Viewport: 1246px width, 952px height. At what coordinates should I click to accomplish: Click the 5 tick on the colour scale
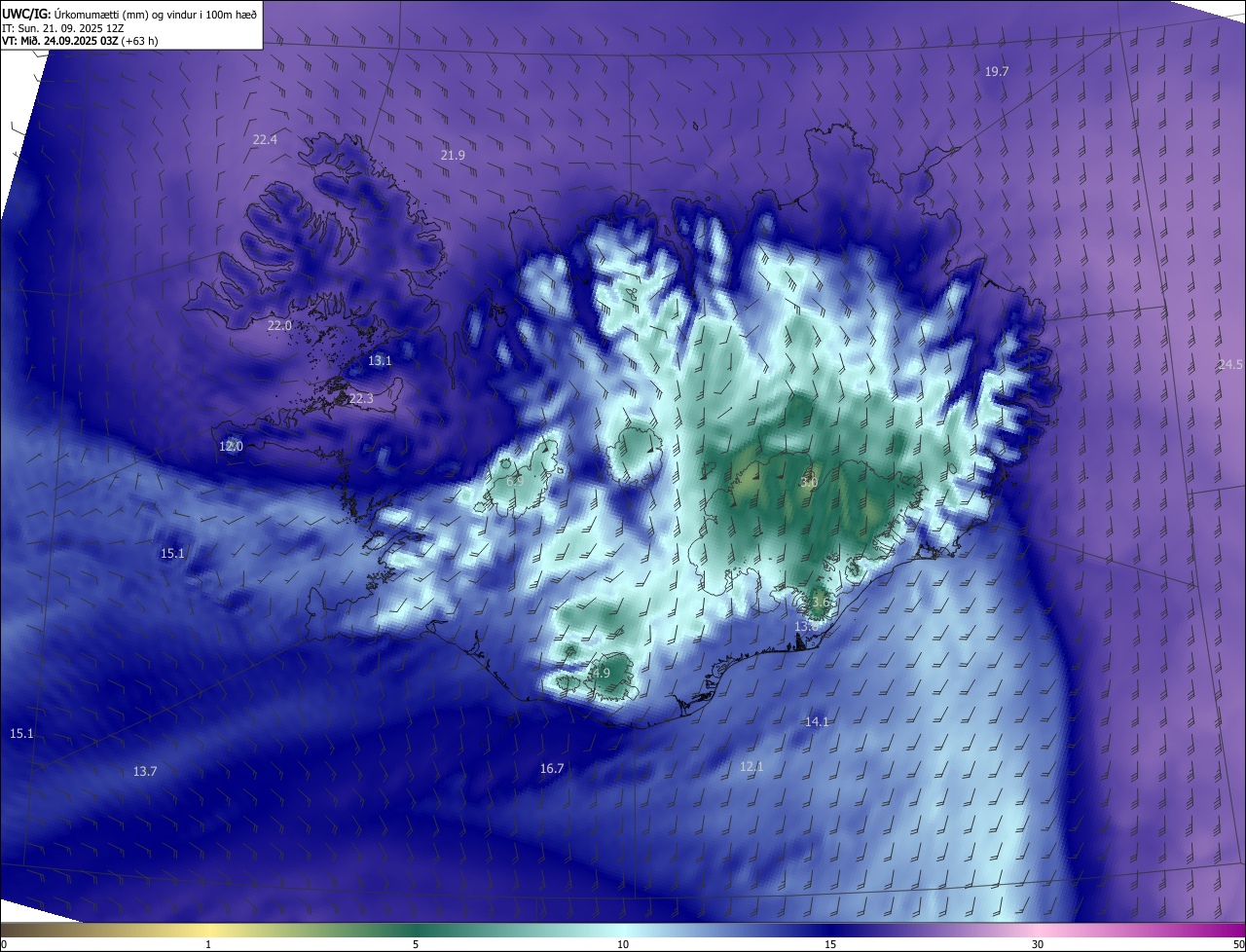tap(416, 944)
